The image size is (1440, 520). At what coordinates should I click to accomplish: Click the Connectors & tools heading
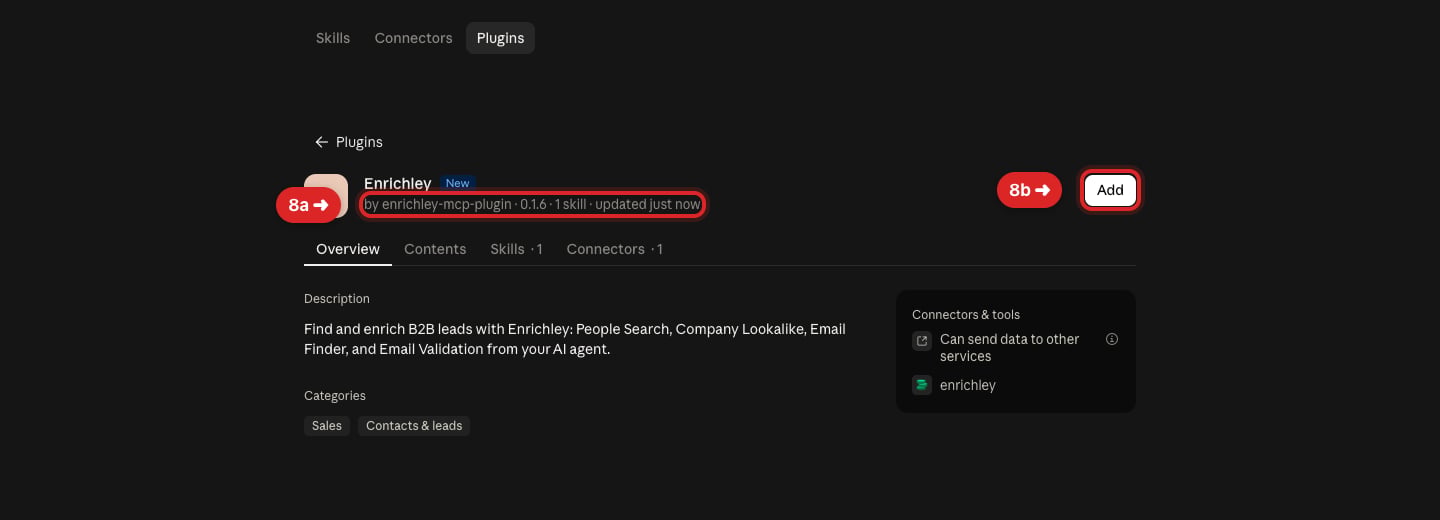tap(966, 315)
